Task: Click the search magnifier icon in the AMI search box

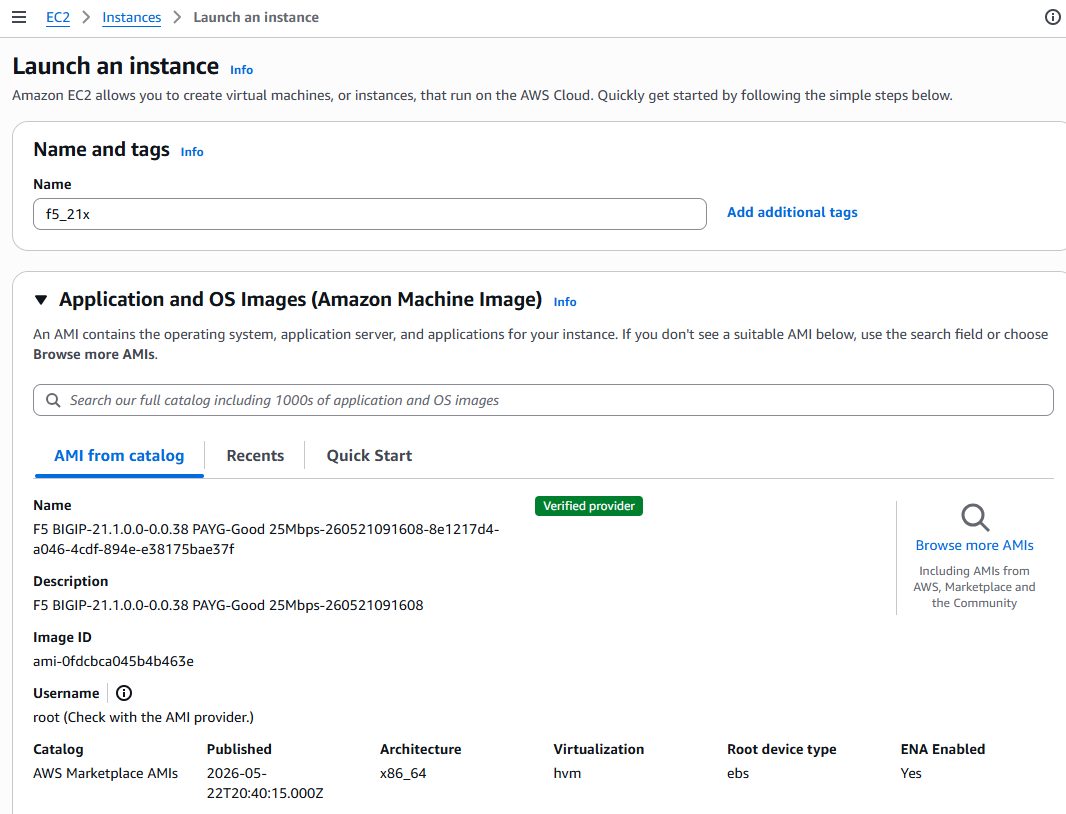Action: (x=53, y=400)
